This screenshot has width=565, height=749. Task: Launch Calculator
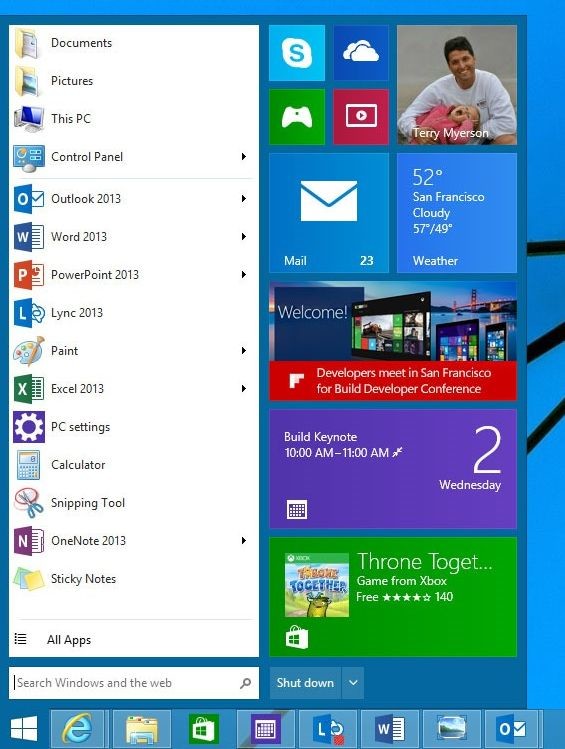[133, 465]
